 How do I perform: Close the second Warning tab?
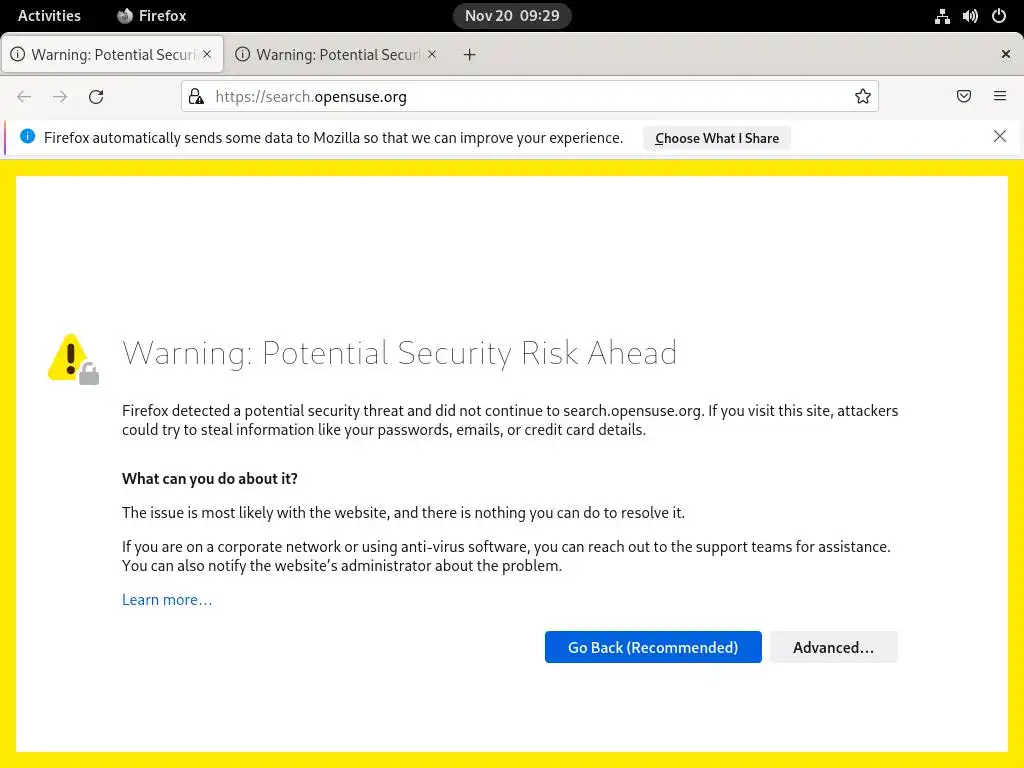(432, 54)
